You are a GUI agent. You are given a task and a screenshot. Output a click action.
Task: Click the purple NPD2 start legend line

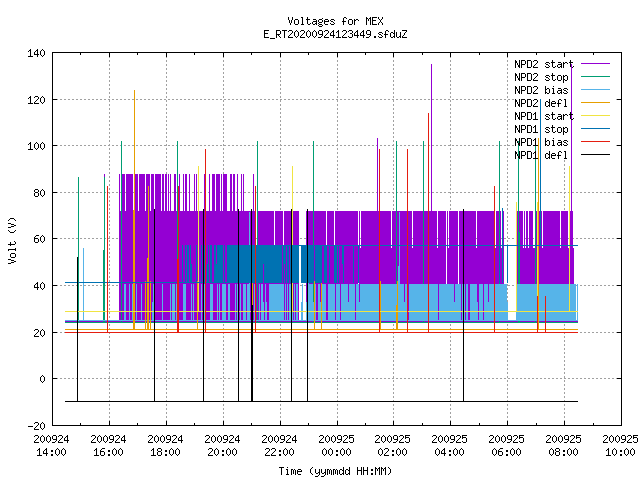pyautogui.click(x=595, y=64)
